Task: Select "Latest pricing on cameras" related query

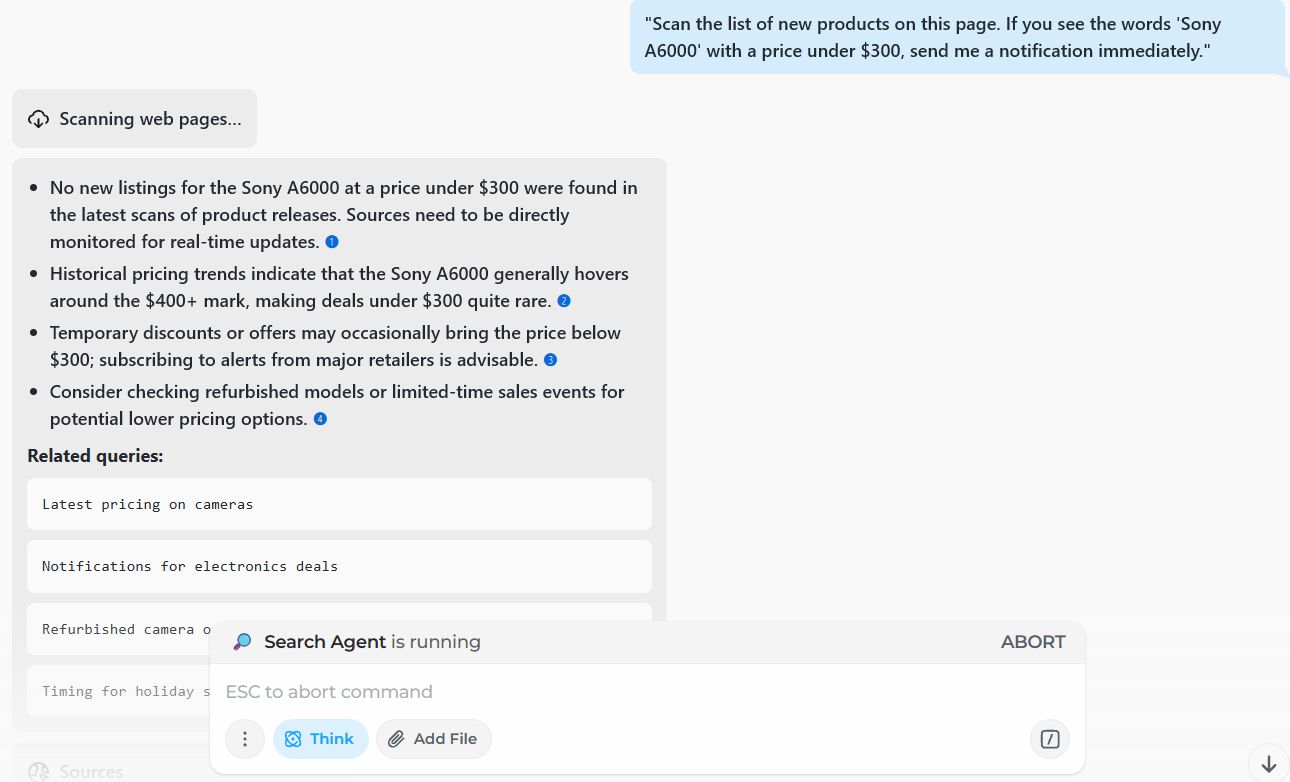Action: 339,504
